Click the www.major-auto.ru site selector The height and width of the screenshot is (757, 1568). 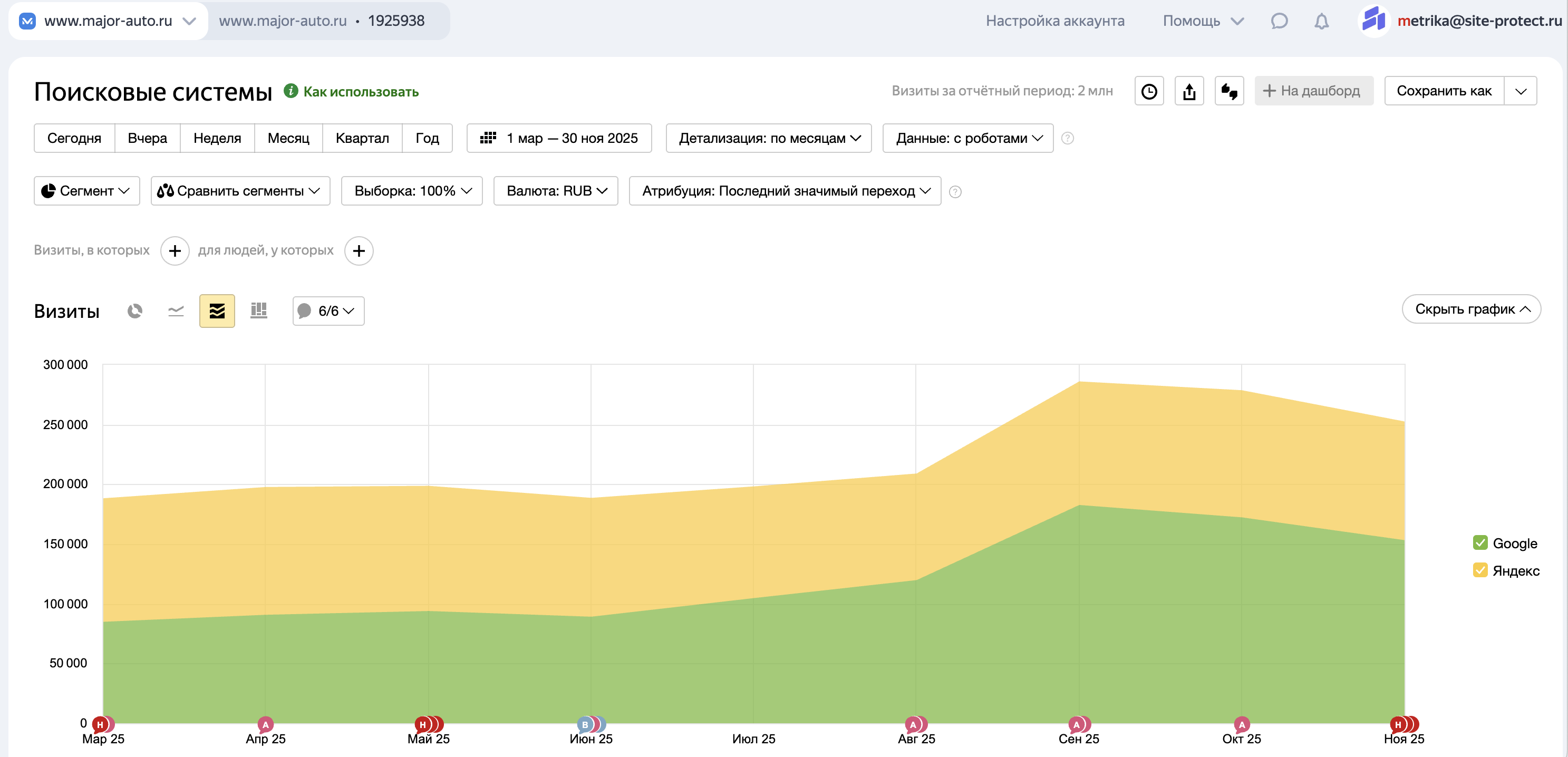click(109, 21)
